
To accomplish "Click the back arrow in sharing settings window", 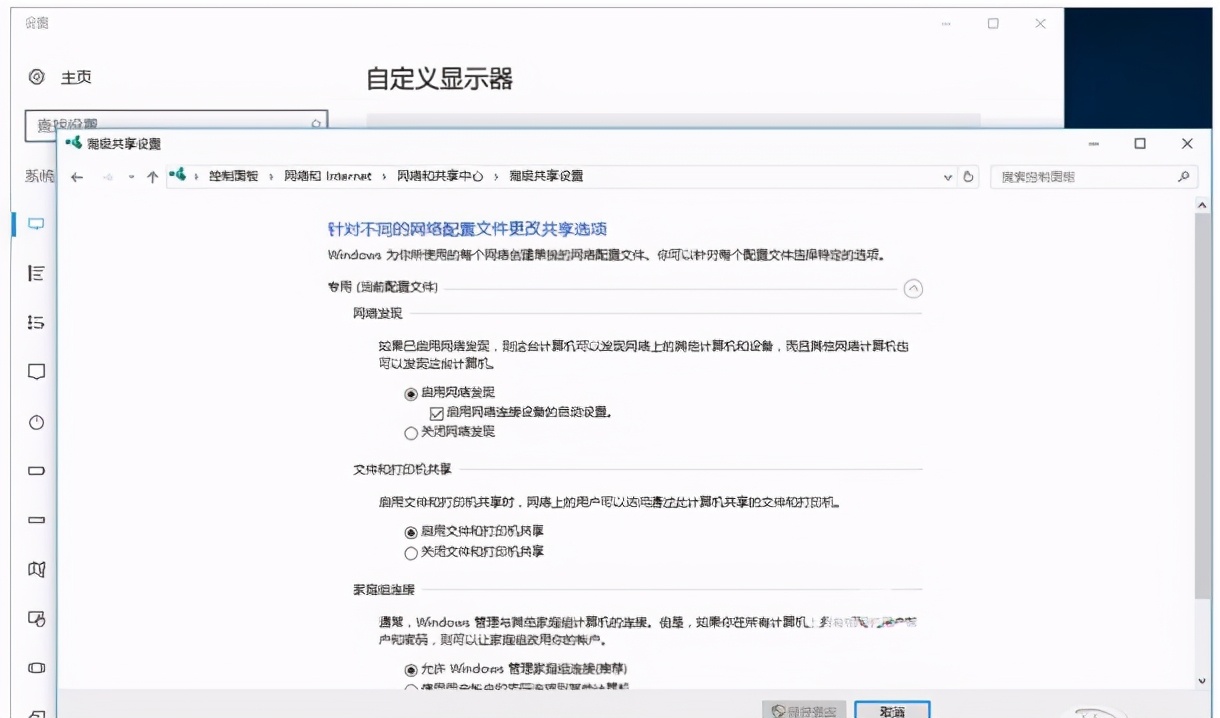I will tap(79, 177).
